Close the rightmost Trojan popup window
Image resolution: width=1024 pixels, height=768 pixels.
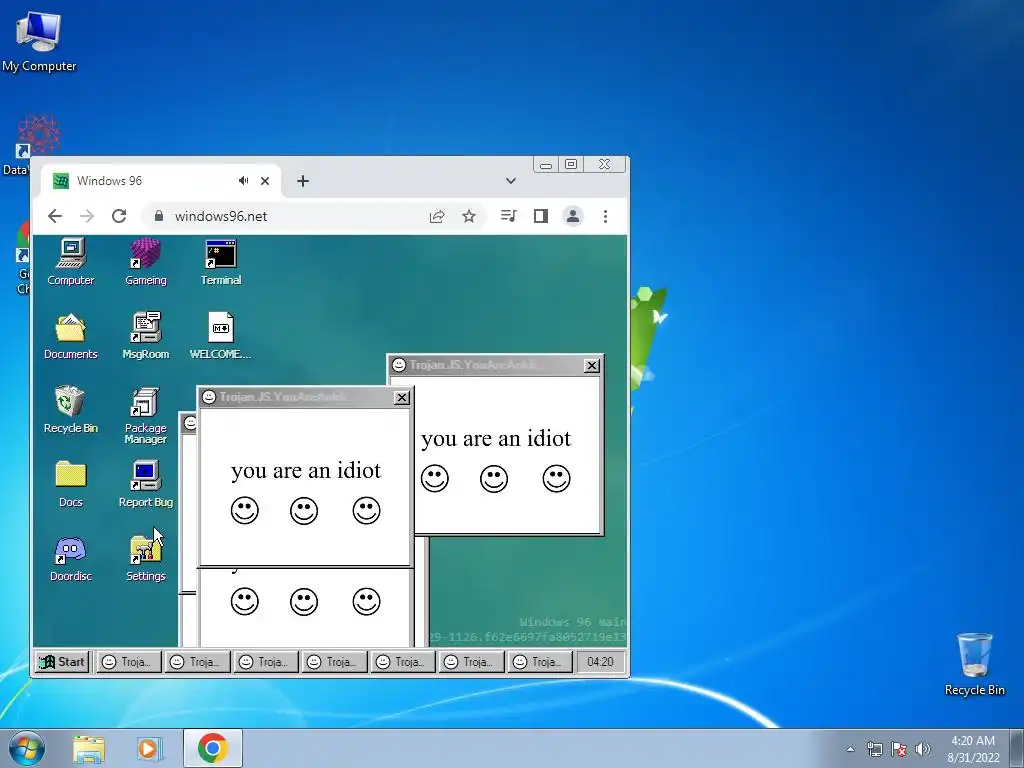[592, 366]
